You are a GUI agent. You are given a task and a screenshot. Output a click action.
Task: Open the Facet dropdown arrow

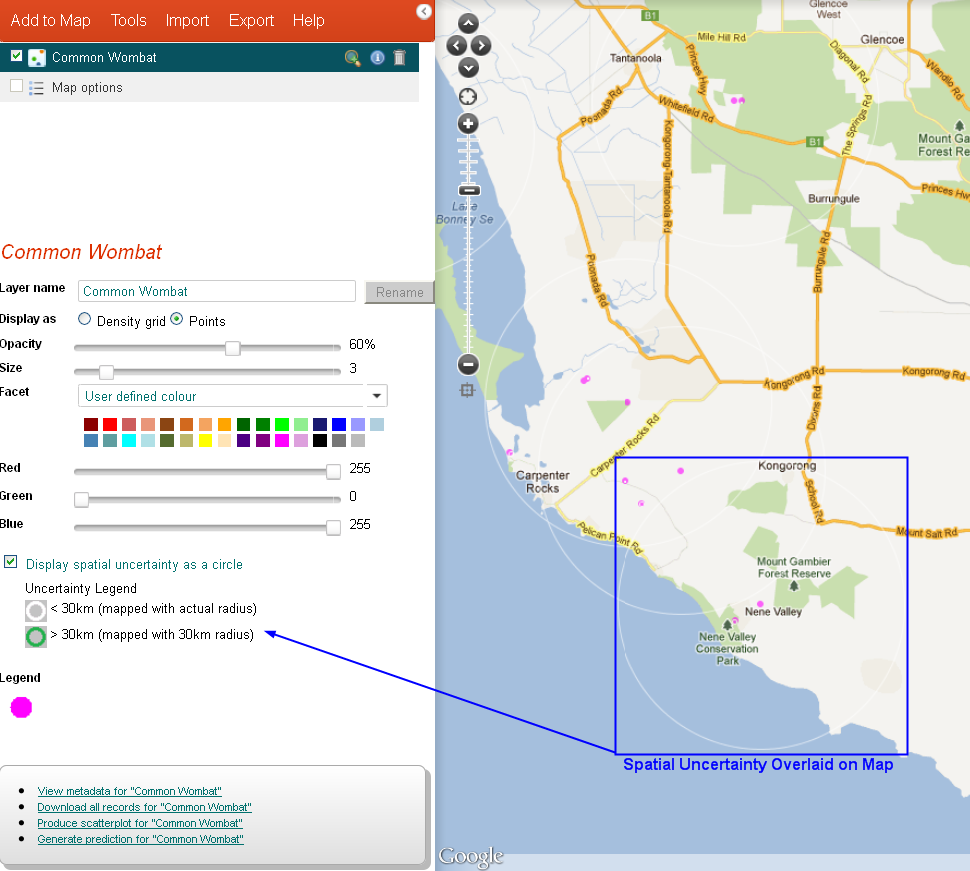coord(377,396)
